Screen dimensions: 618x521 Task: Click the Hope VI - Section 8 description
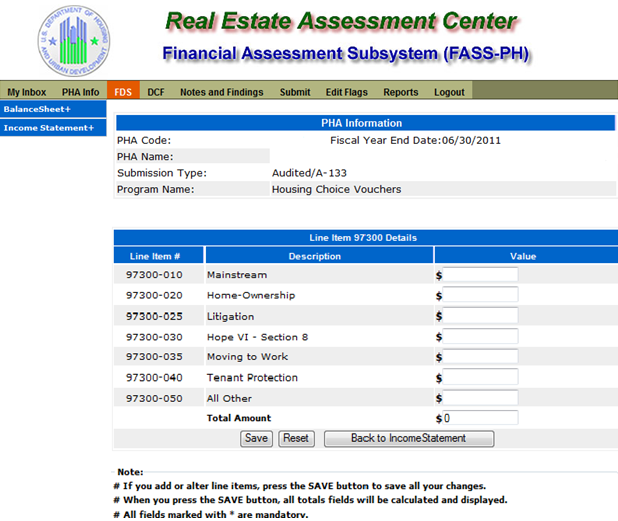[257, 337]
